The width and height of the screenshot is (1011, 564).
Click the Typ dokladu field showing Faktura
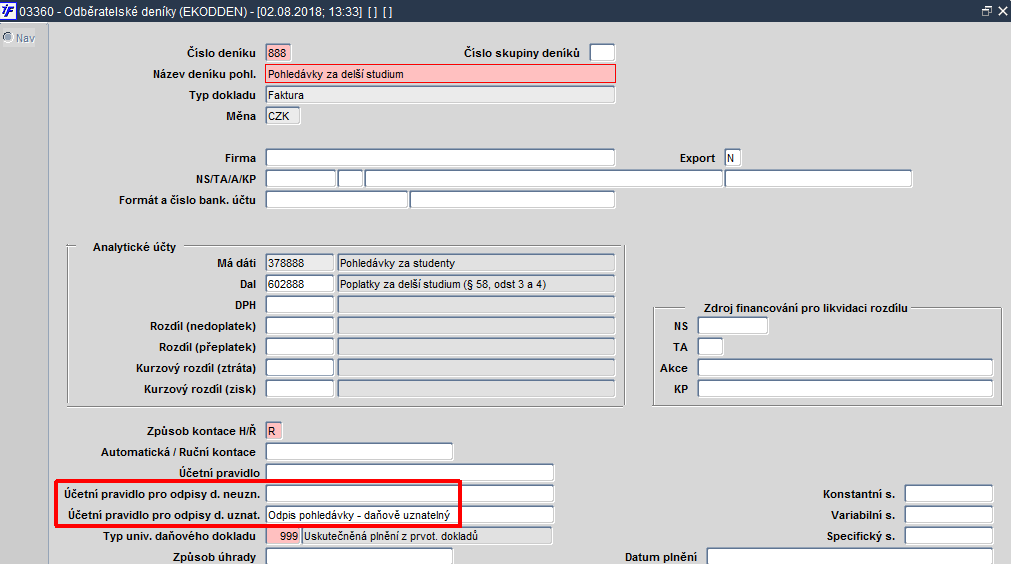tap(440, 95)
